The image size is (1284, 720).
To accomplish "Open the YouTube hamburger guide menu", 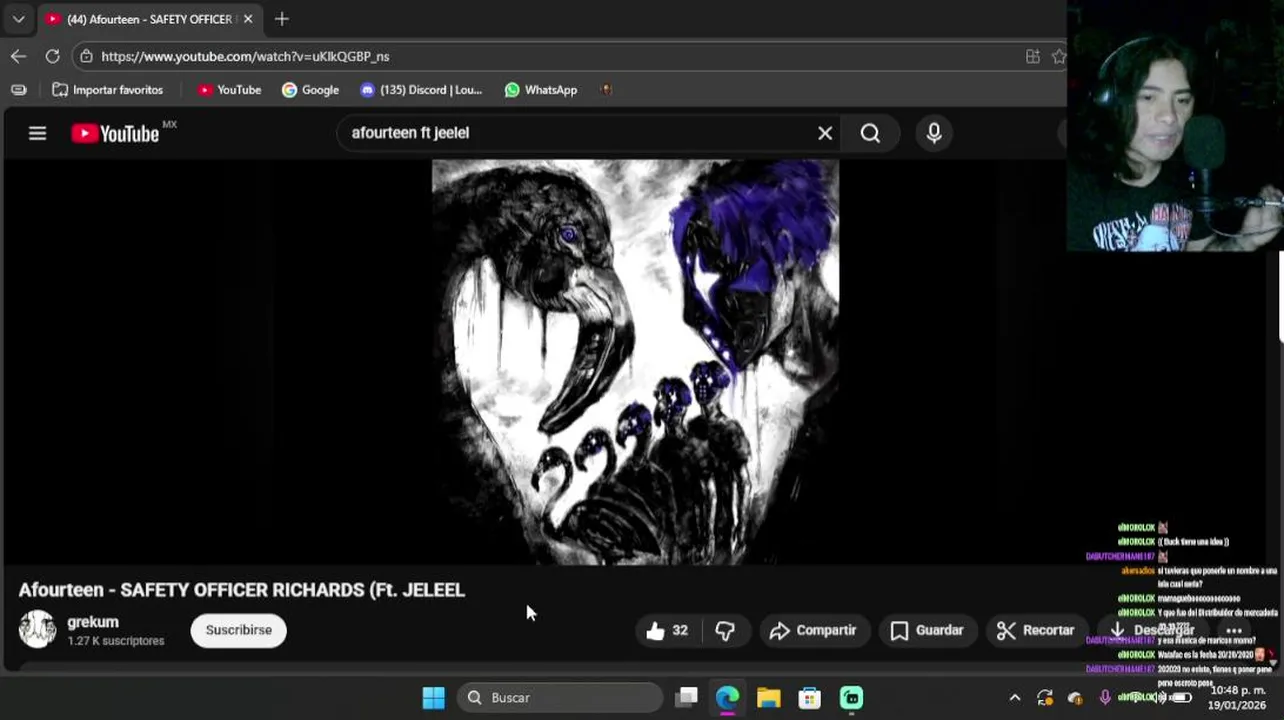I will click(37, 133).
